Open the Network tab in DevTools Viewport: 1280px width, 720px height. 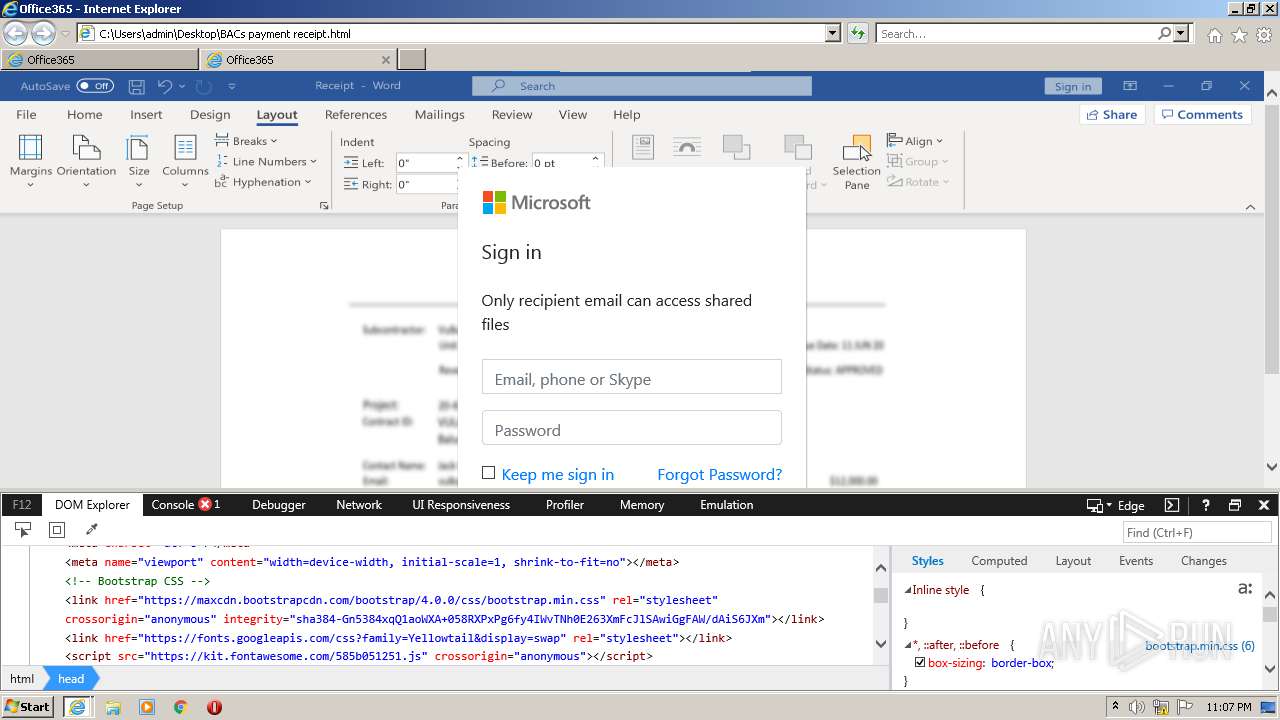click(x=359, y=505)
